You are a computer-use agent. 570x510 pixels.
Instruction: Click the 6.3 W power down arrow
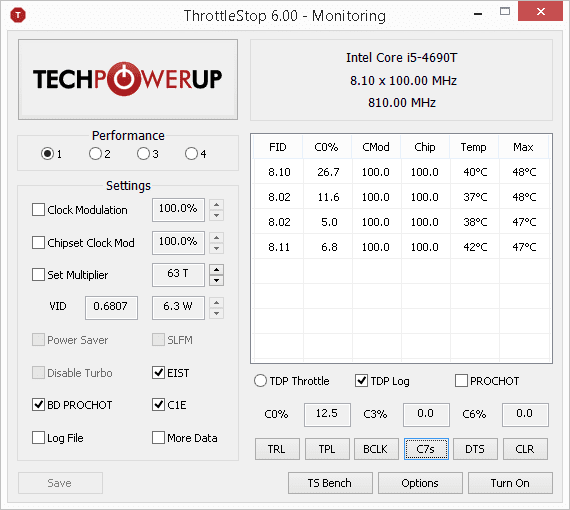[x=216, y=313]
